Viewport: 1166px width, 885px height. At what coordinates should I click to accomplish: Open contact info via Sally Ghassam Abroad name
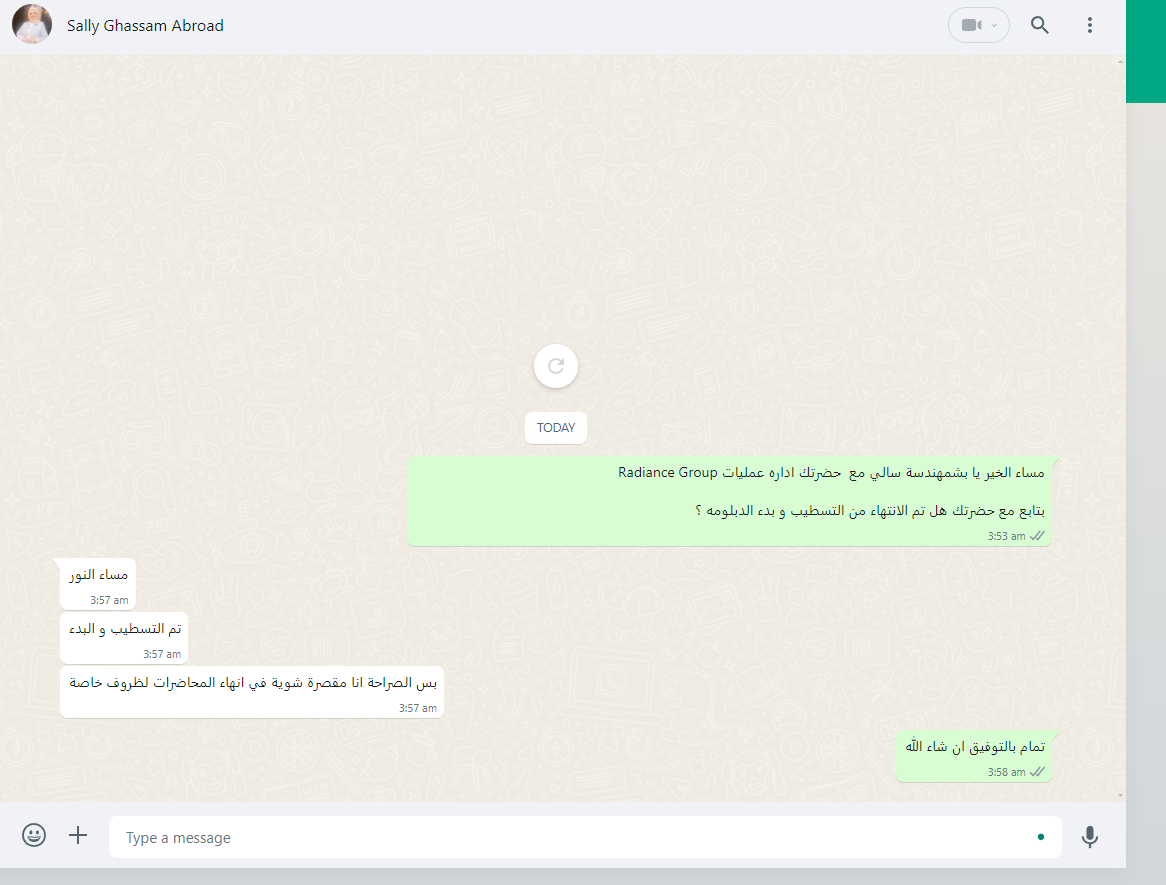(145, 25)
